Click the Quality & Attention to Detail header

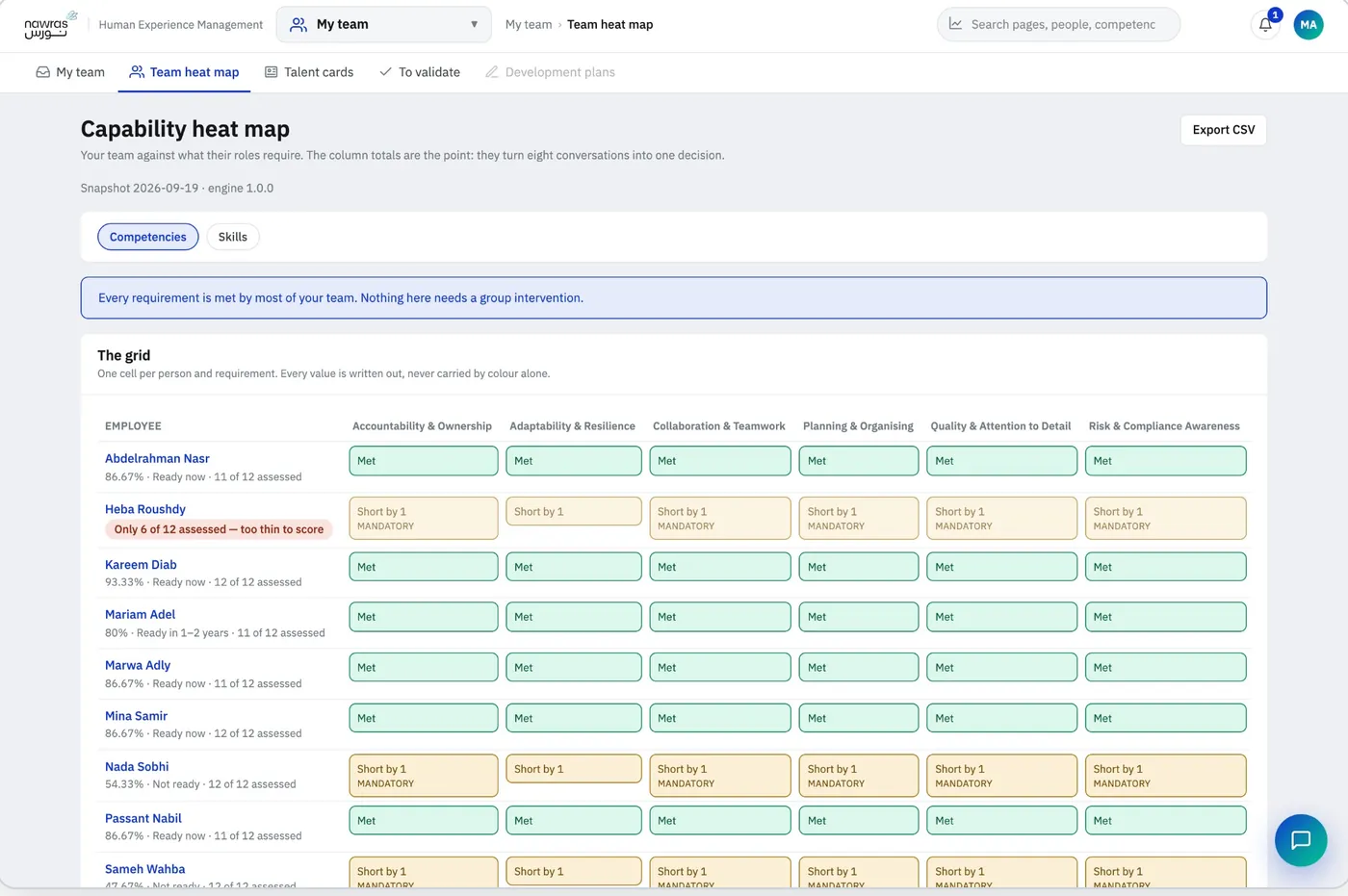[1000, 426]
